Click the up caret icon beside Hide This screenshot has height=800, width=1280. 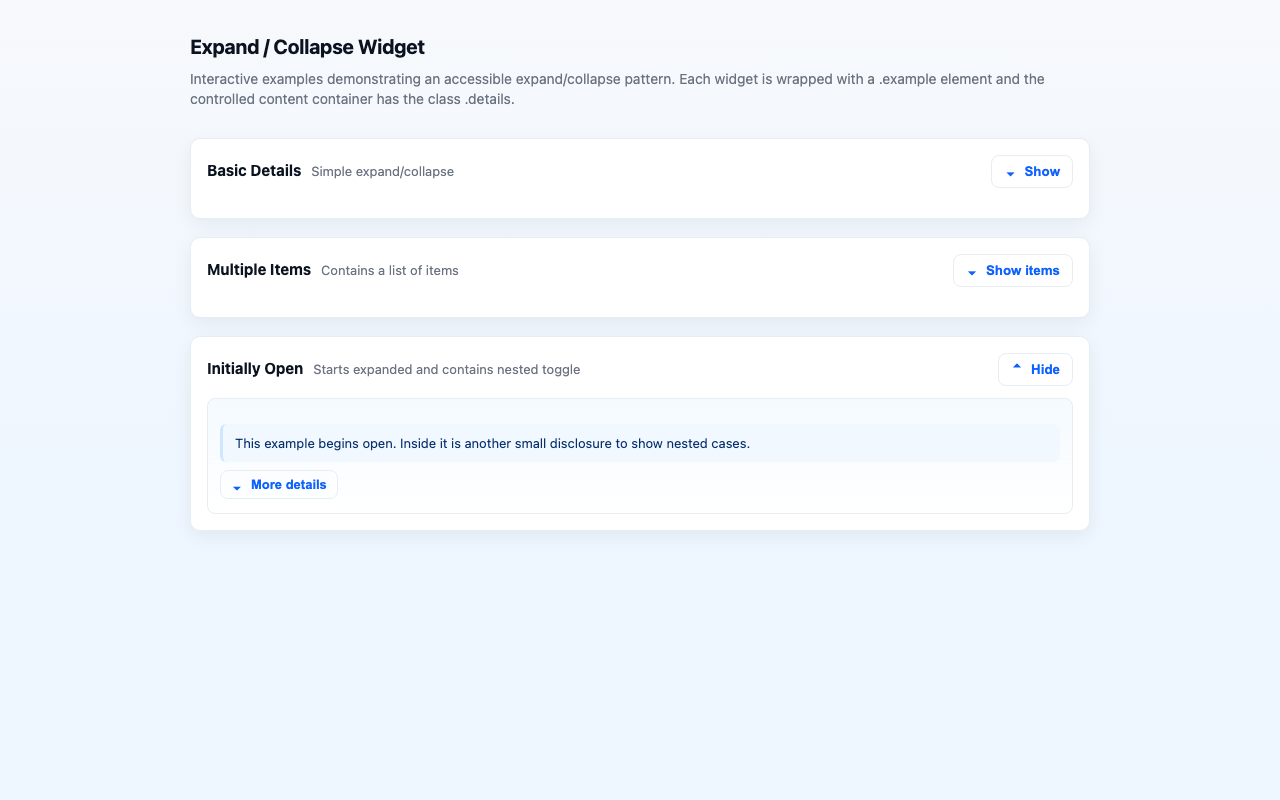tap(1017, 369)
